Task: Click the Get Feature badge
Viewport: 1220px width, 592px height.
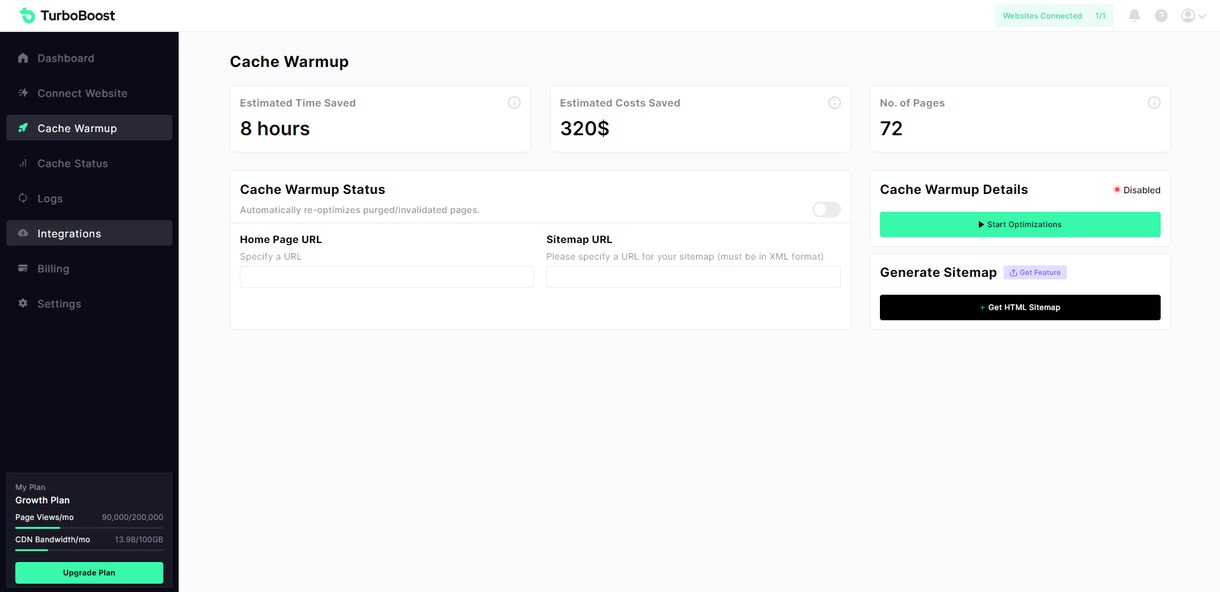Action: click(1036, 272)
